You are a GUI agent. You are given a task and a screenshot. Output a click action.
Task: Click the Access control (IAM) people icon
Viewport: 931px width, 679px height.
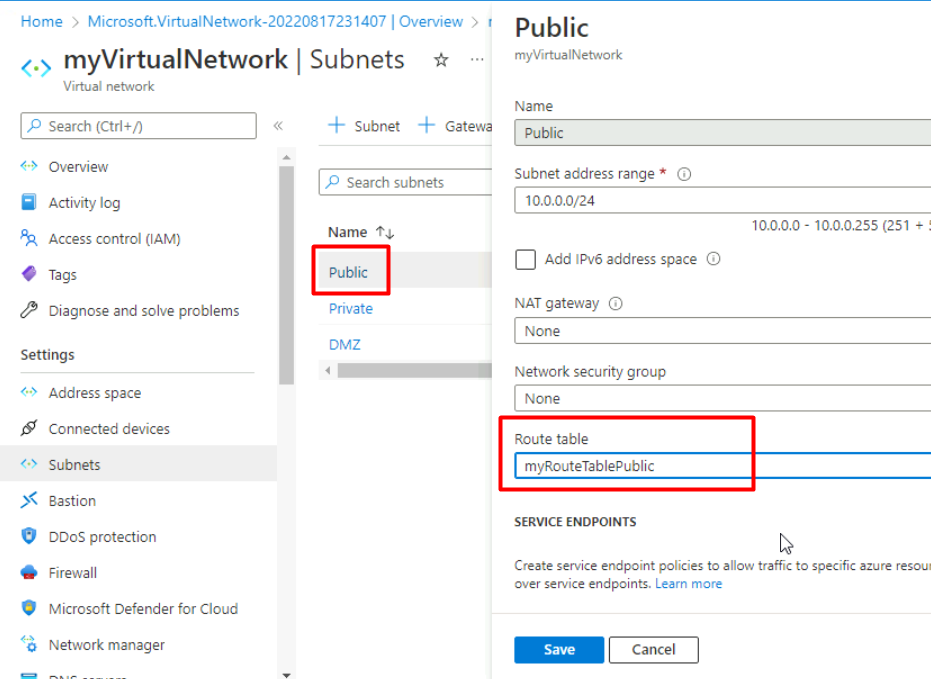(28, 238)
